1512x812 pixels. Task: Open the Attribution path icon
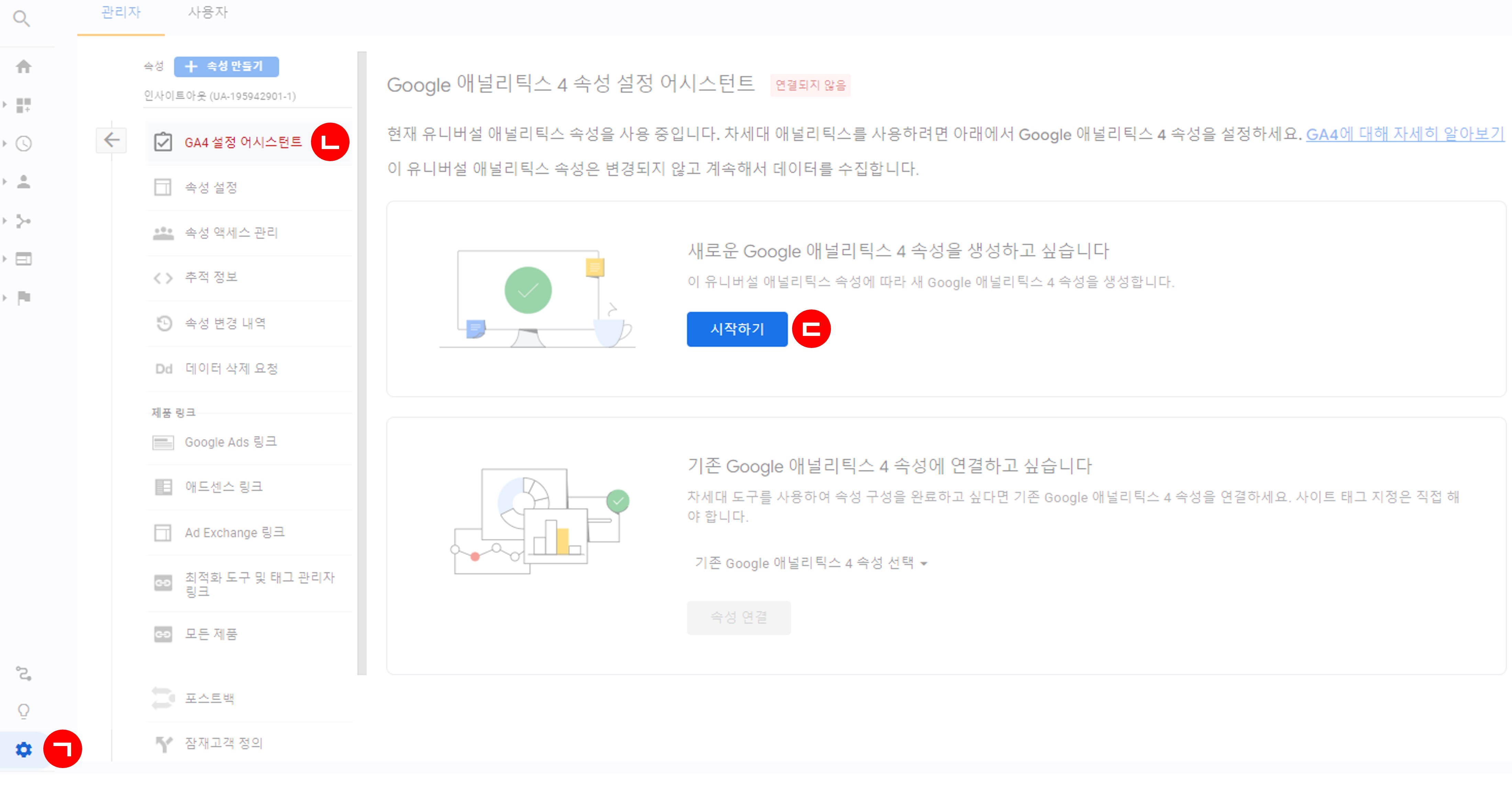(x=23, y=673)
